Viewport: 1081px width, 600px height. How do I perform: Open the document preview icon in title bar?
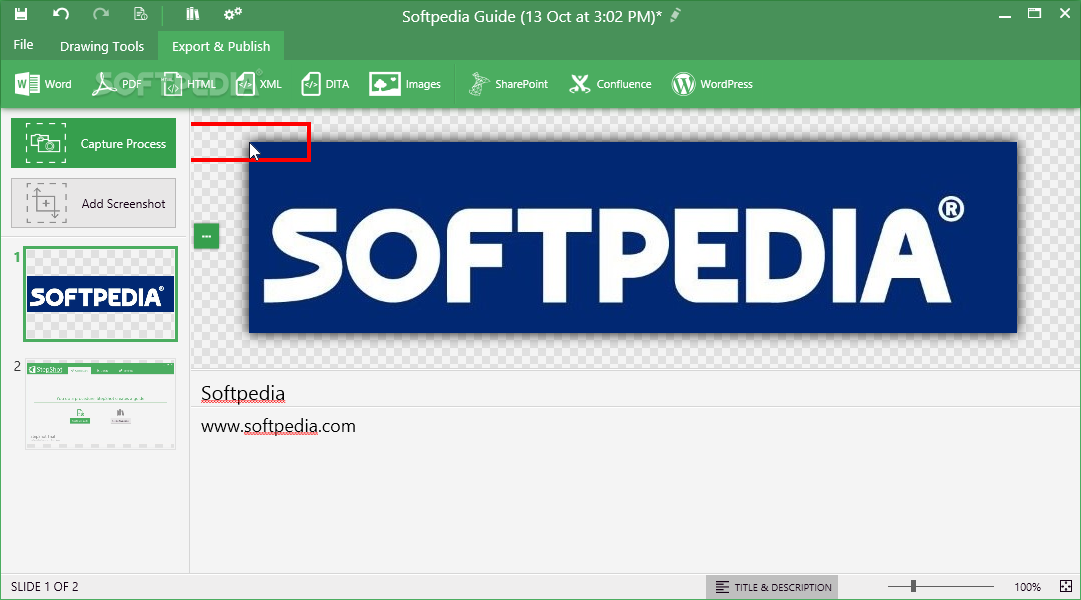pos(141,14)
